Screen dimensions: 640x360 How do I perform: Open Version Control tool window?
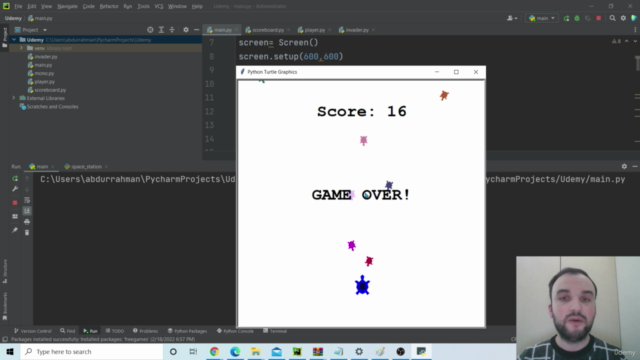pos(33,331)
